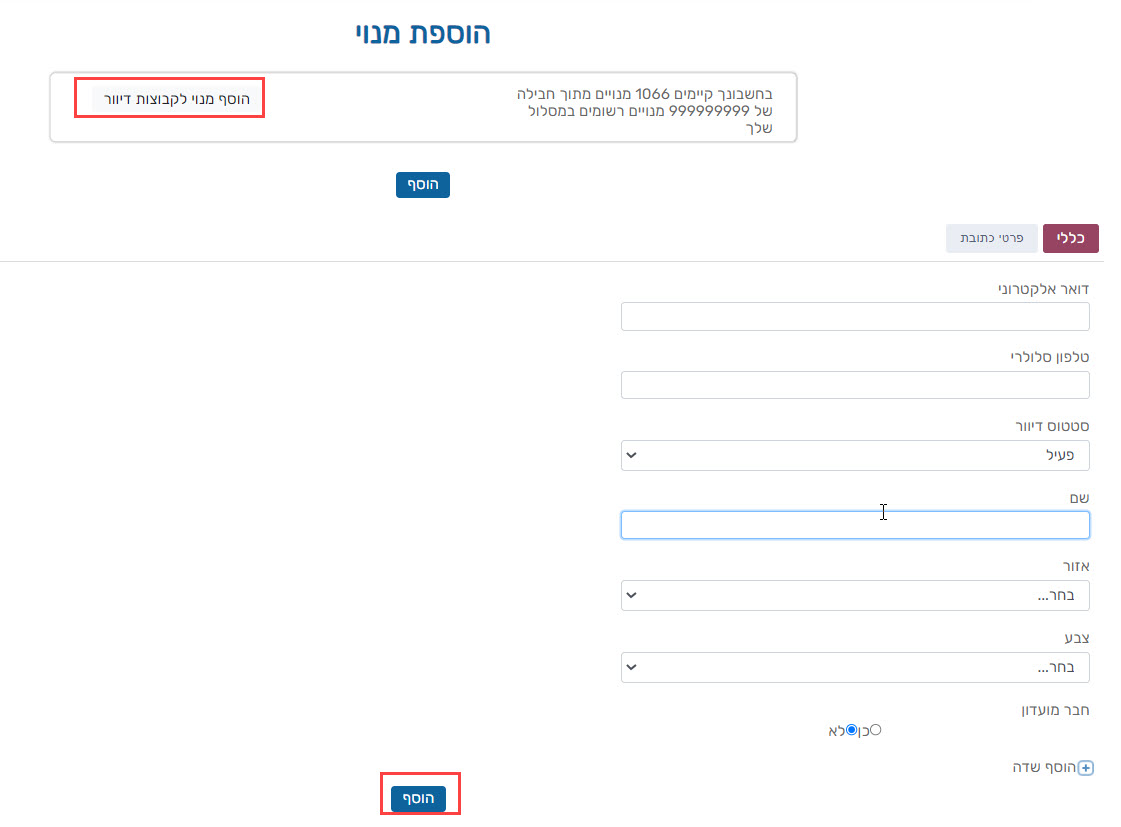The image size is (1121, 827).
Task: Click the upper הוסף button above the tabs
Action: tap(422, 185)
